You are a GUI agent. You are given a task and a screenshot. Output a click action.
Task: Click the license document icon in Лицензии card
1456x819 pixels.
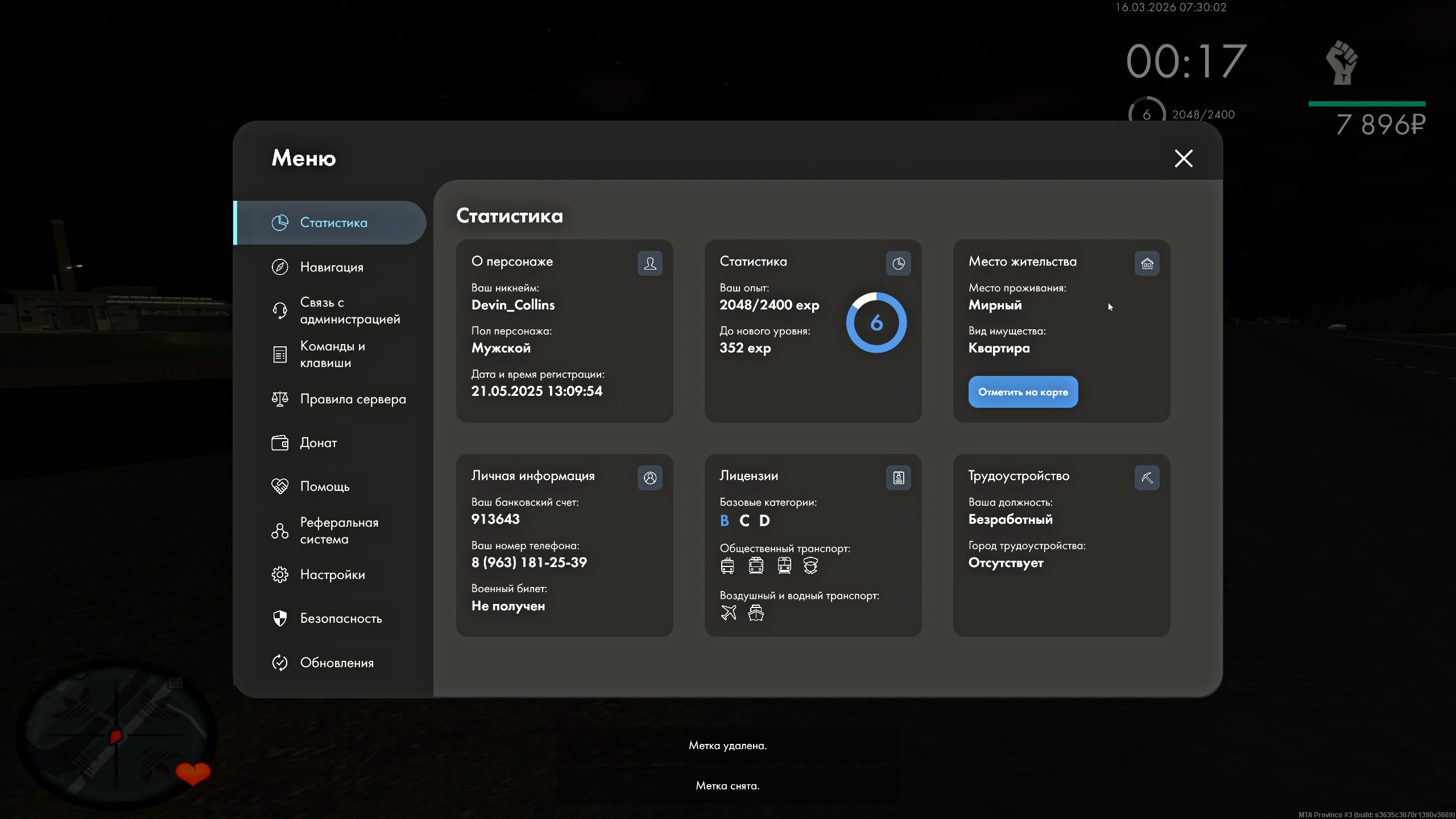coord(898,478)
